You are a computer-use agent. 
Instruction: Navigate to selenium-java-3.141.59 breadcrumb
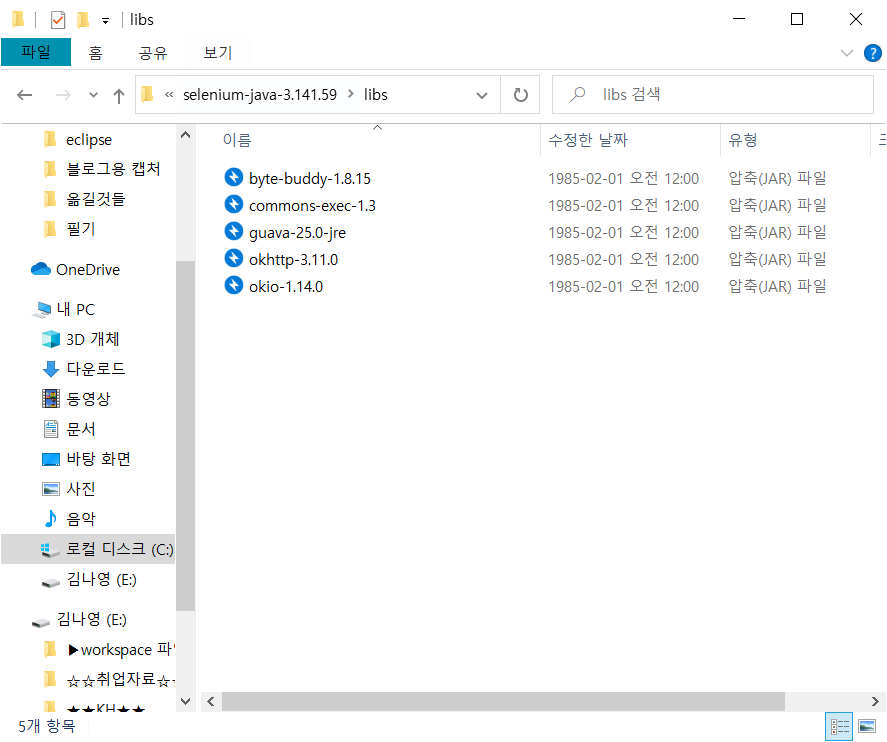(260, 94)
